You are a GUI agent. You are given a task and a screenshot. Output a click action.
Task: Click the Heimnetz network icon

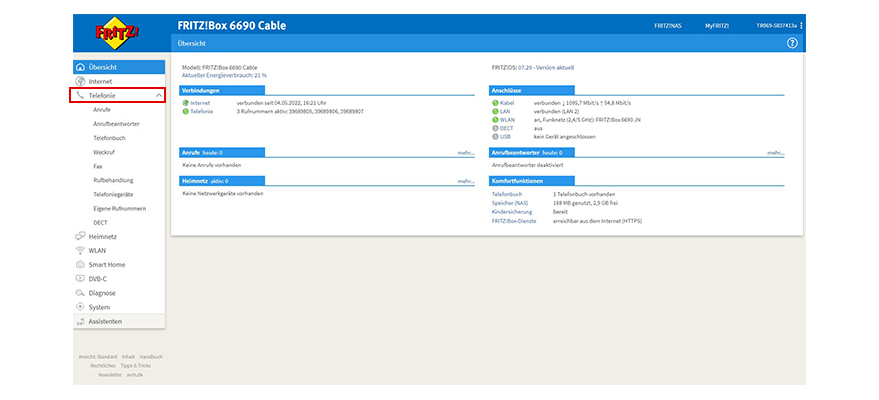pos(80,236)
